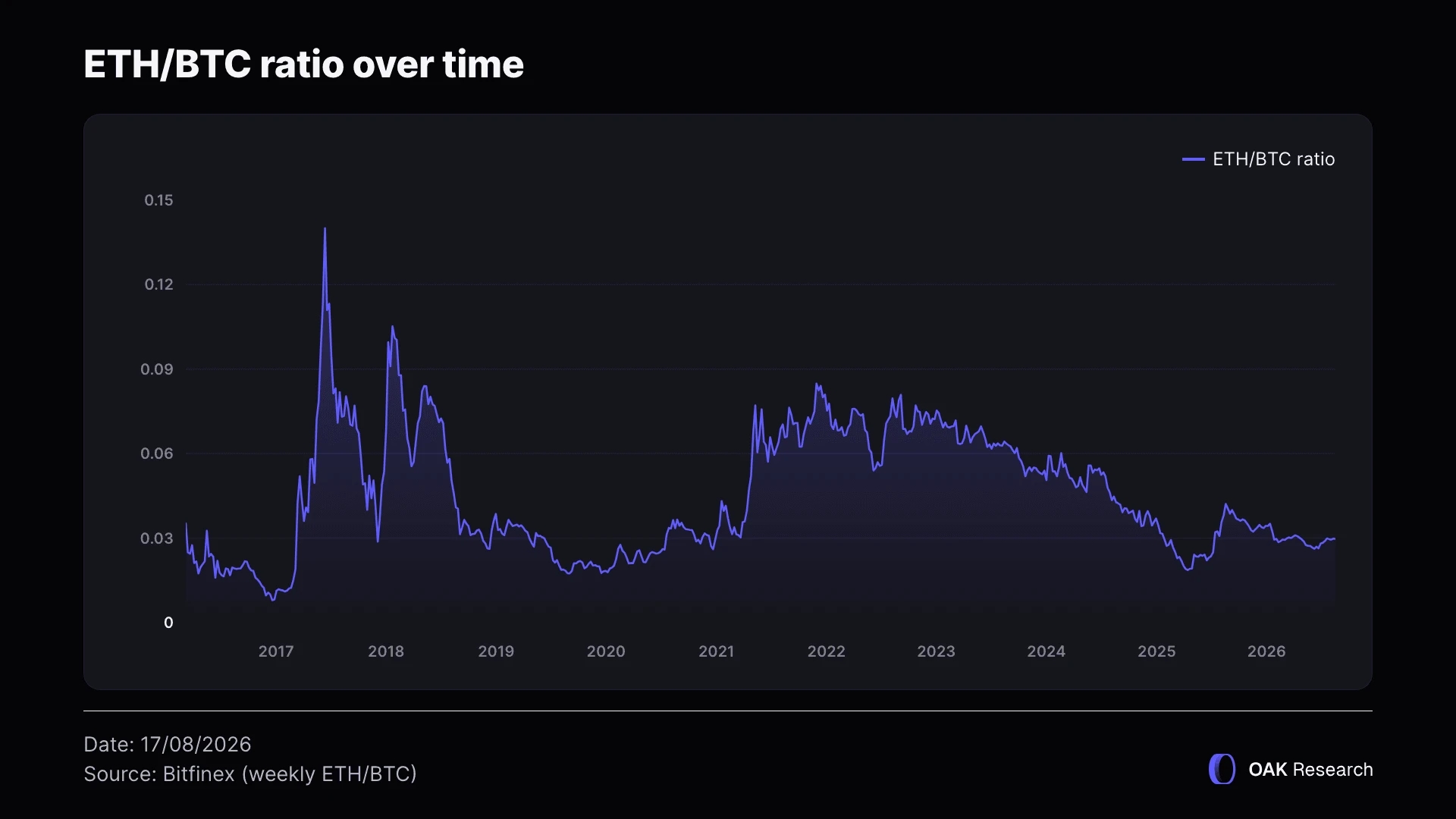The image size is (1456, 819).
Task: Click the 0.09 y-axis label
Action: click(x=157, y=369)
